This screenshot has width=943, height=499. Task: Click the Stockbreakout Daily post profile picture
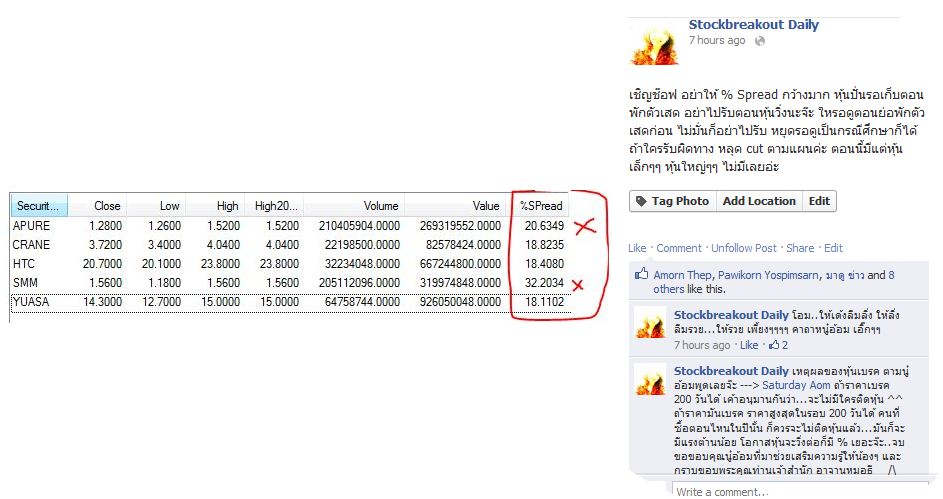(652, 42)
